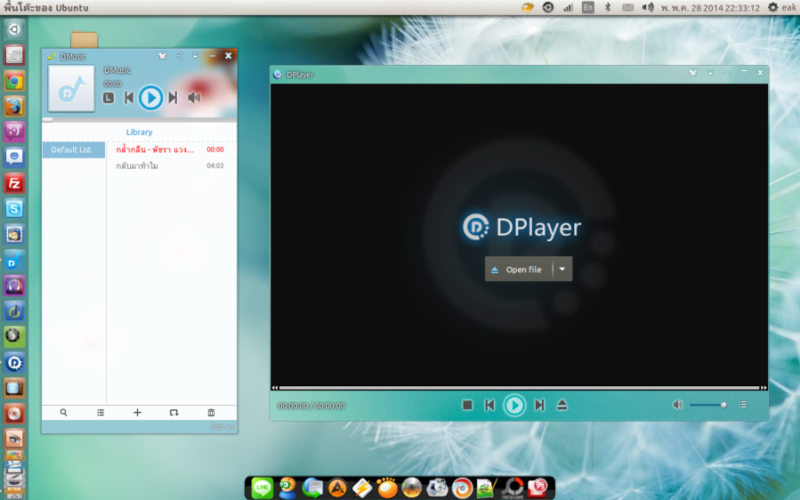Viewport: 800px width, 500px height.
Task: Launch Skype from the launcher
Action: click(x=14, y=209)
